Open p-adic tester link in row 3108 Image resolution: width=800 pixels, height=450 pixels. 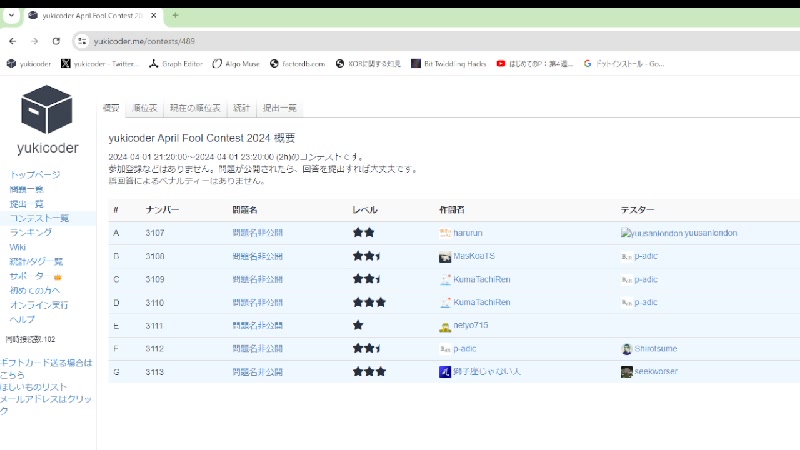point(646,256)
